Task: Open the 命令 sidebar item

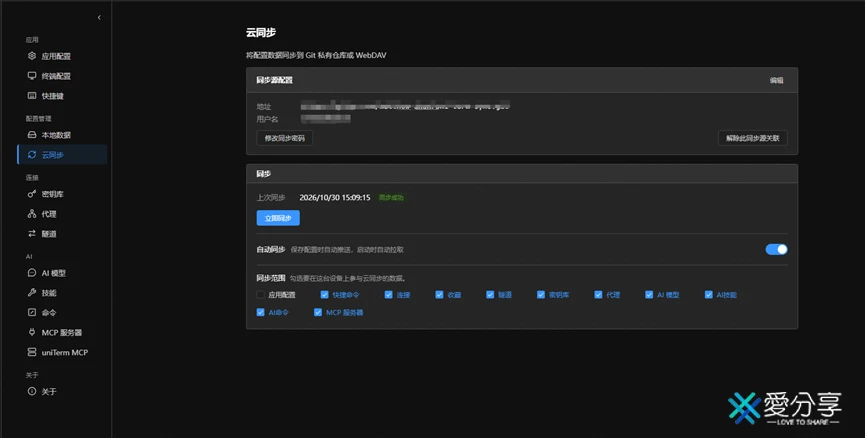Action: coord(62,313)
